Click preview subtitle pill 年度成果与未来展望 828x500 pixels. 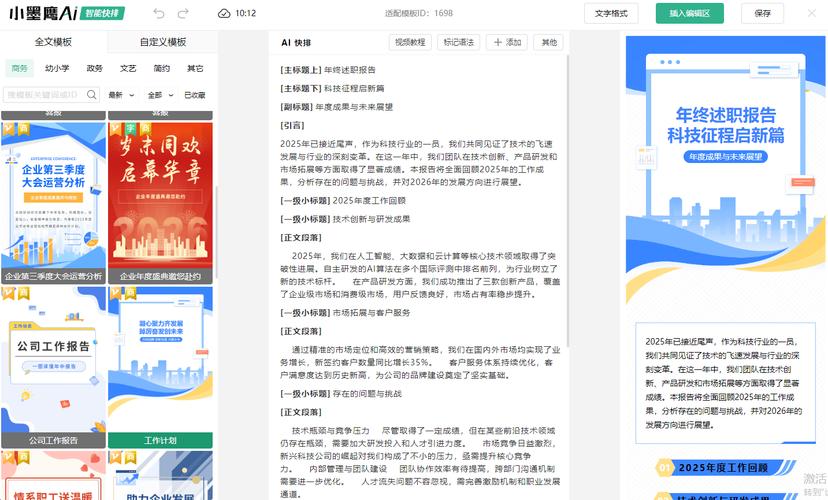[x=726, y=157]
